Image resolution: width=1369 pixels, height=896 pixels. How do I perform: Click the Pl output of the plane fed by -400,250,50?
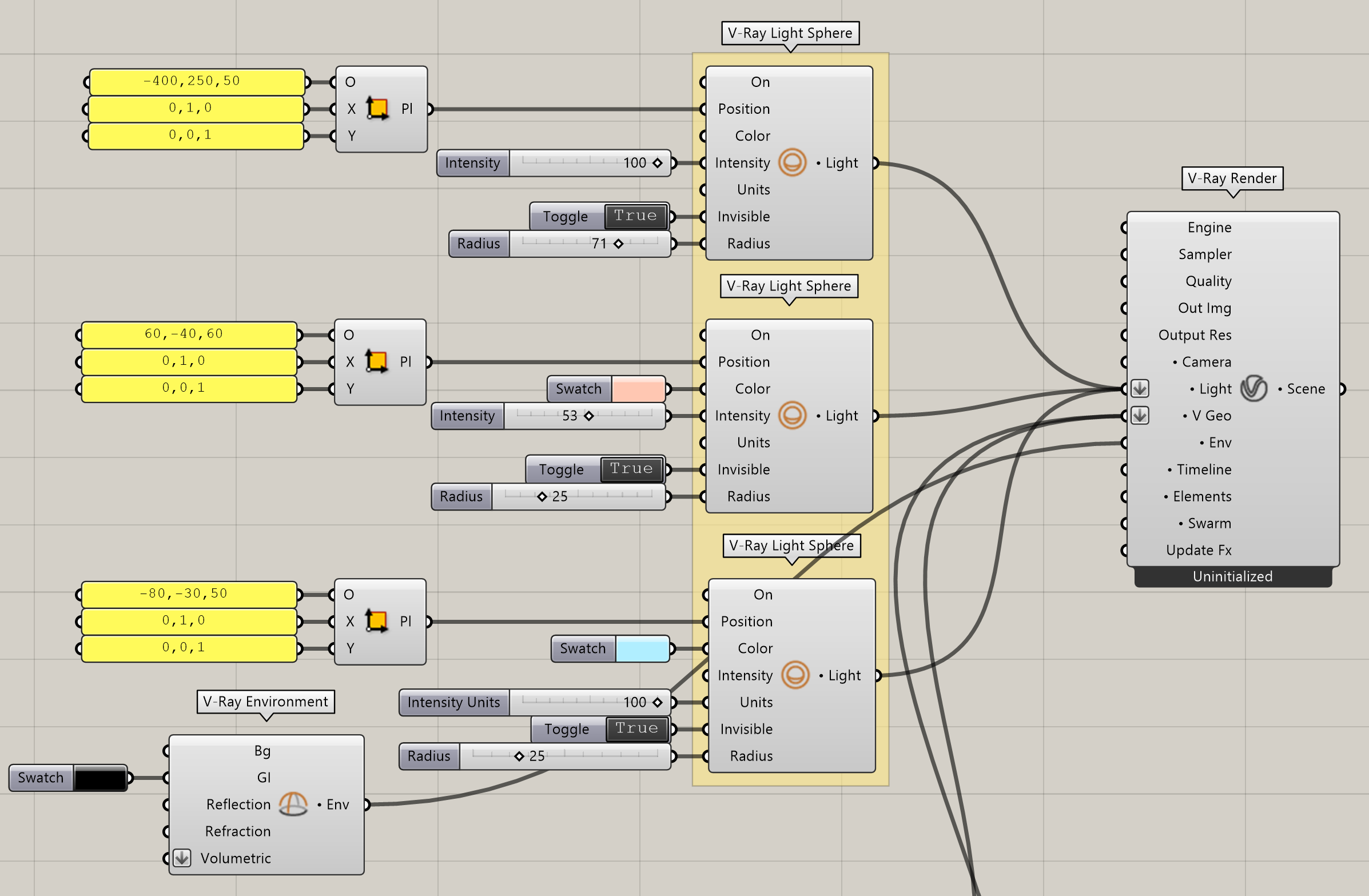tap(407, 108)
